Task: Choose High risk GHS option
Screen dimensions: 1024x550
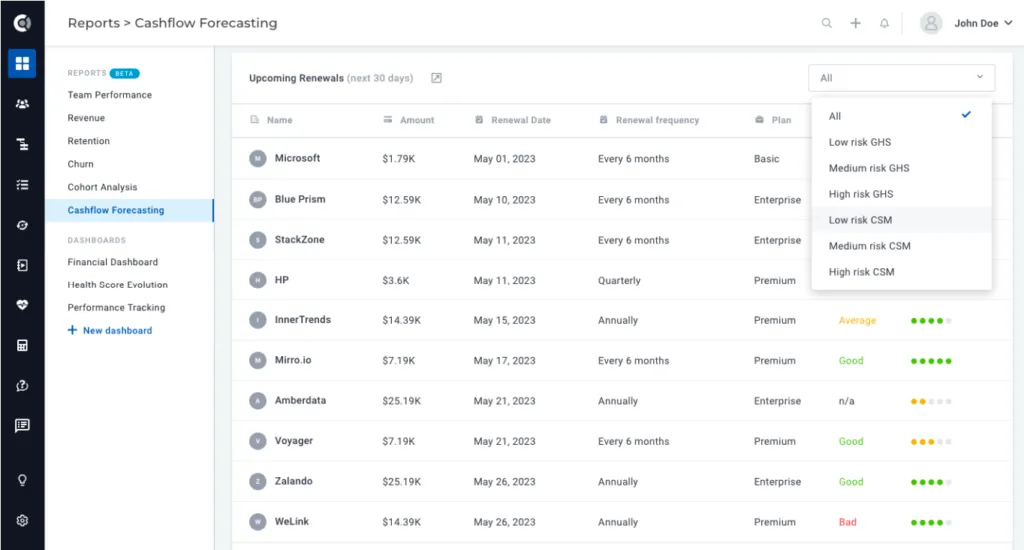Action: tap(901, 194)
